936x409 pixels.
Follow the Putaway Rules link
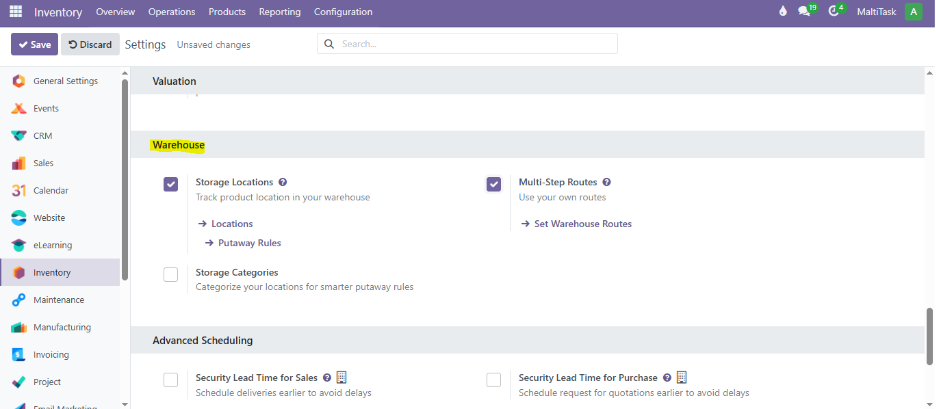coord(249,243)
